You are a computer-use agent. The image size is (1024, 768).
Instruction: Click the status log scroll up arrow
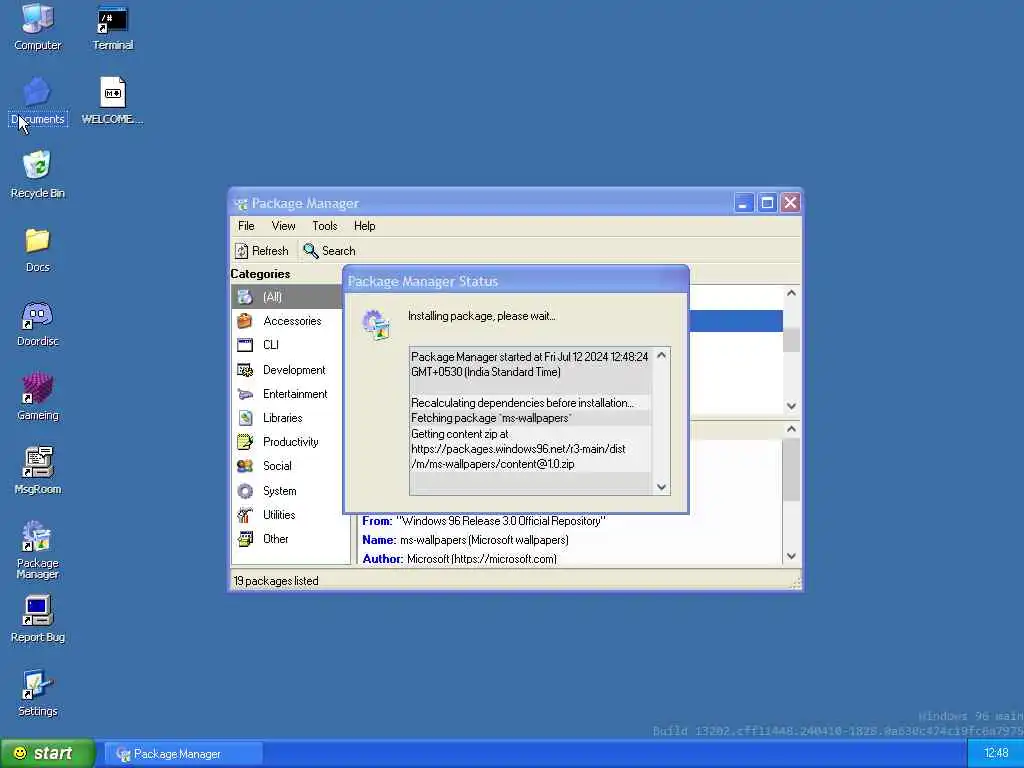click(x=662, y=355)
